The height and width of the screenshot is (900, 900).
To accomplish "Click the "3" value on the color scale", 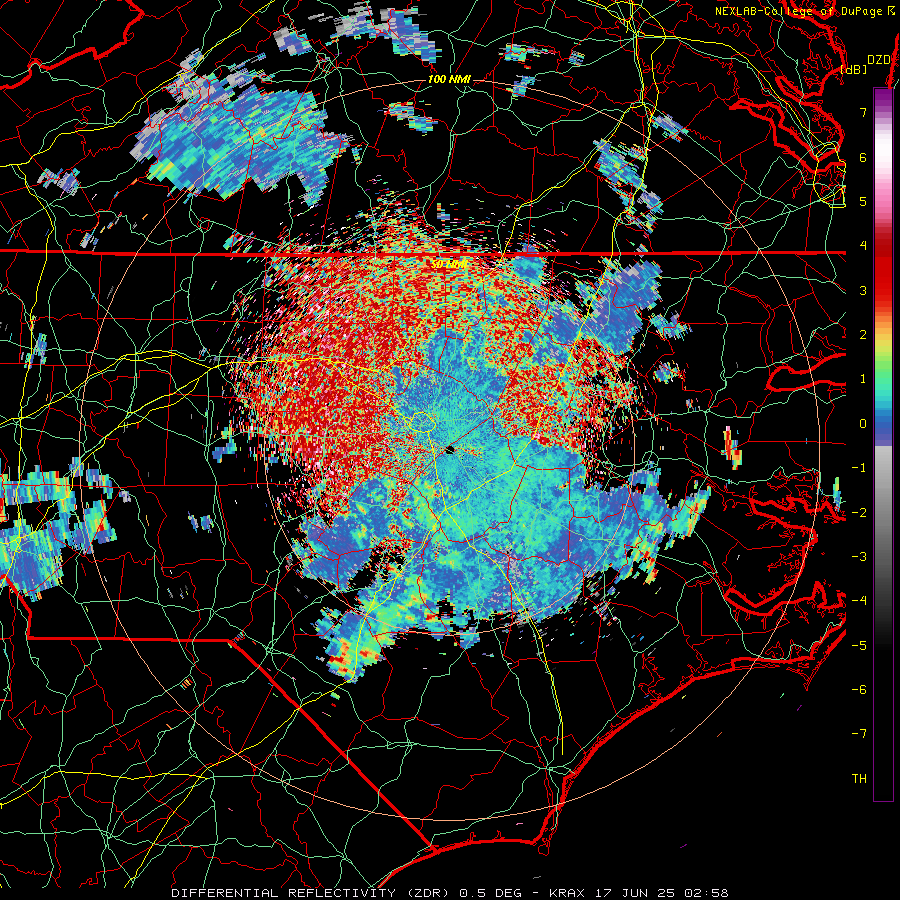I will tap(863, 290).
